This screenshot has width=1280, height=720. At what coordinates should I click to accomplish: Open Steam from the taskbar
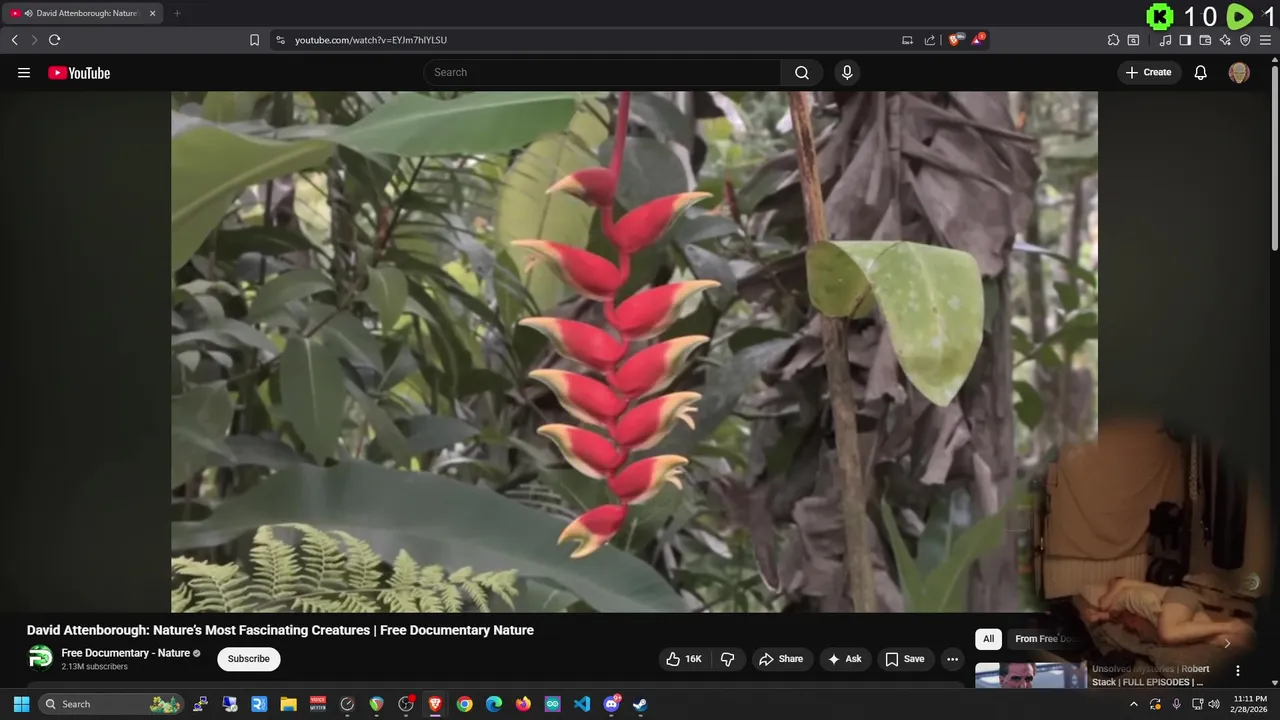tap(641, 704)
